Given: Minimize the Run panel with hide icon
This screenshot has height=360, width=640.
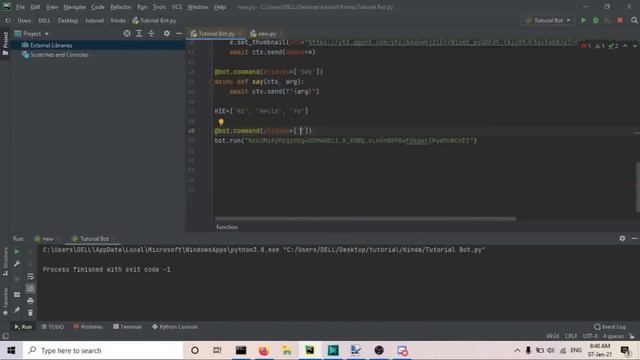Looking at the screenshot, I should tap(634, 238).
